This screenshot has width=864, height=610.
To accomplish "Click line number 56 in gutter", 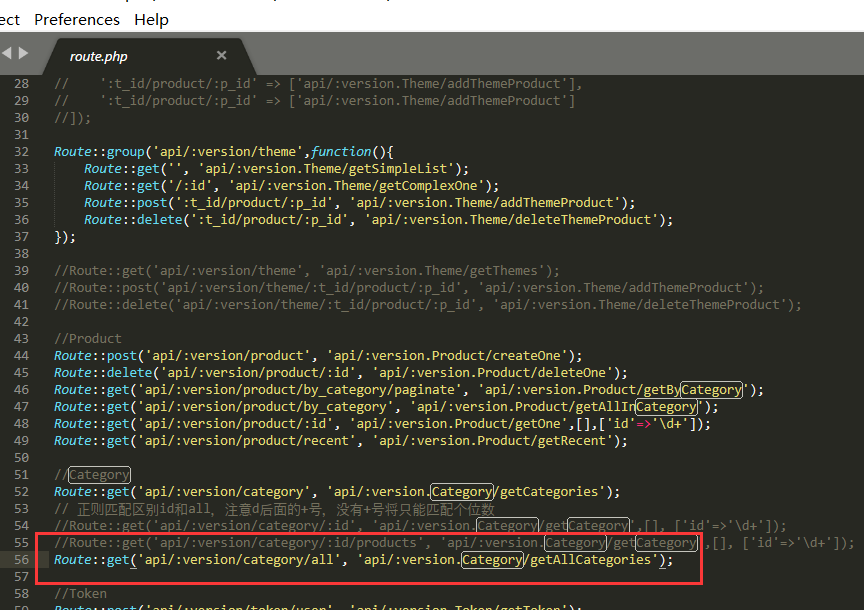I will (x=21, y=560).
